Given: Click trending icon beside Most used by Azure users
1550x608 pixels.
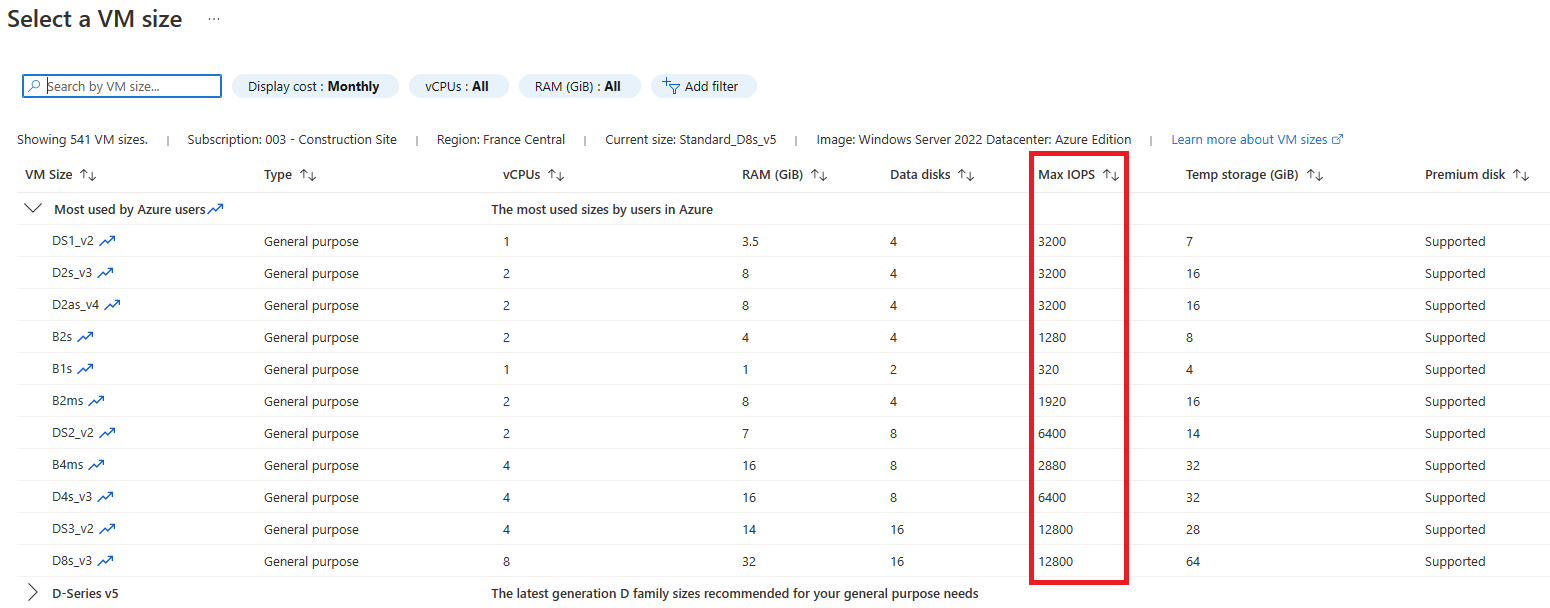Looking at the screenshot, I should pos(215,209).
